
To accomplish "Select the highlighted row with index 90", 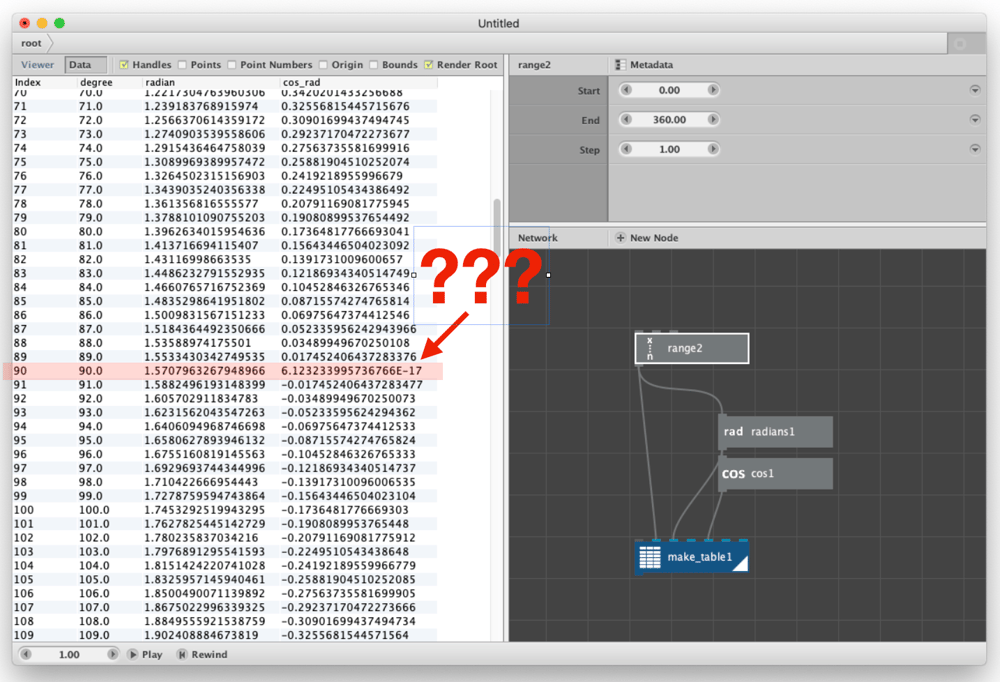I will pos(224,371).
